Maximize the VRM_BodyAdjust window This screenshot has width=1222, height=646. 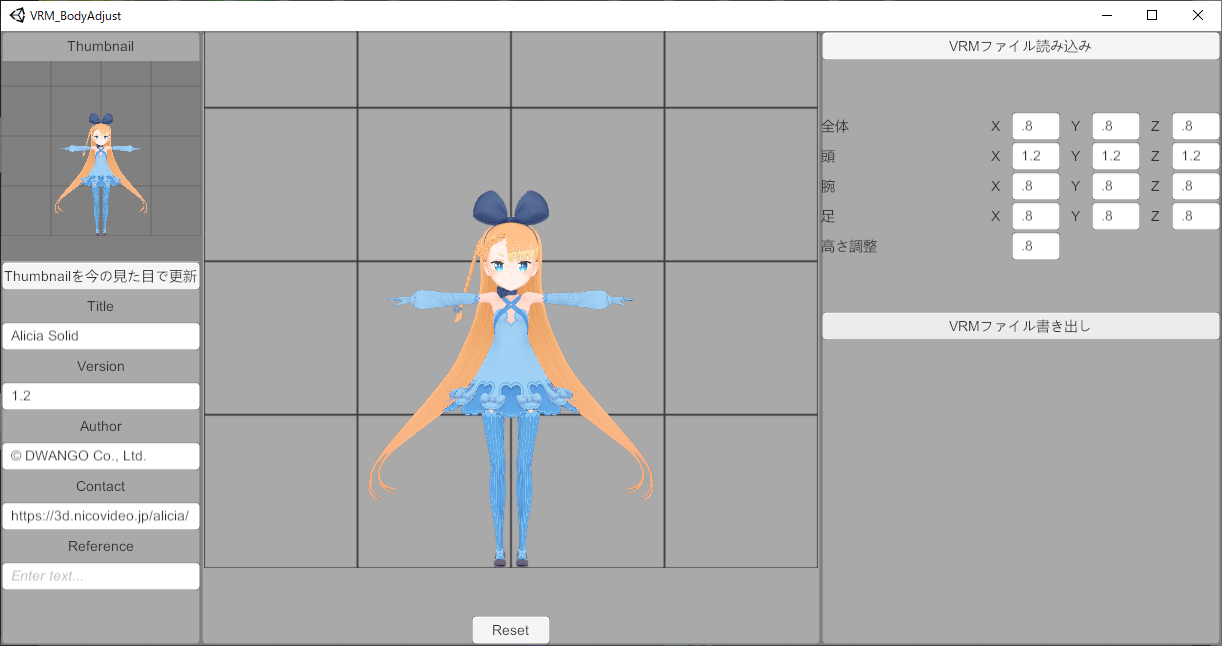tap(1152, 15)
